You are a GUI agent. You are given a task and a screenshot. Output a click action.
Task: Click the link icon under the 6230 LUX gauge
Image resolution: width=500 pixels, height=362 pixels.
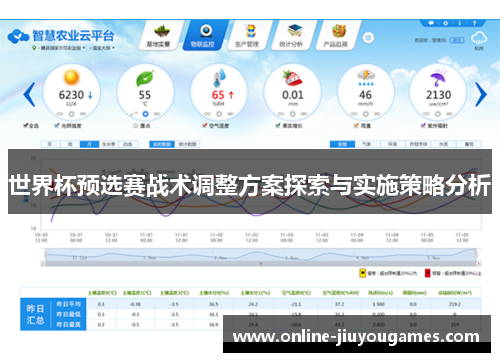click(60, 114)
